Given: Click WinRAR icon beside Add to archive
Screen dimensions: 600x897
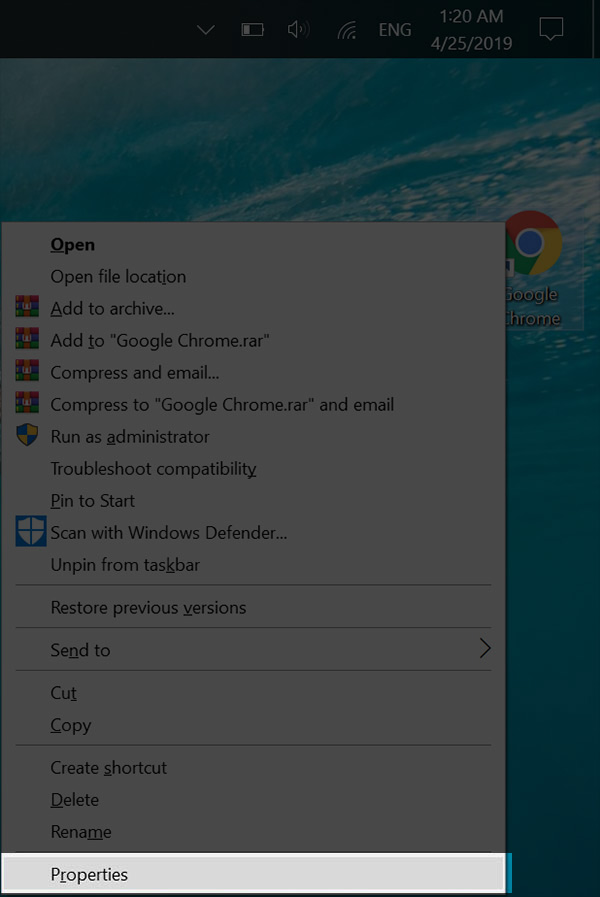Looking at the screenshot, I should 27,307.
